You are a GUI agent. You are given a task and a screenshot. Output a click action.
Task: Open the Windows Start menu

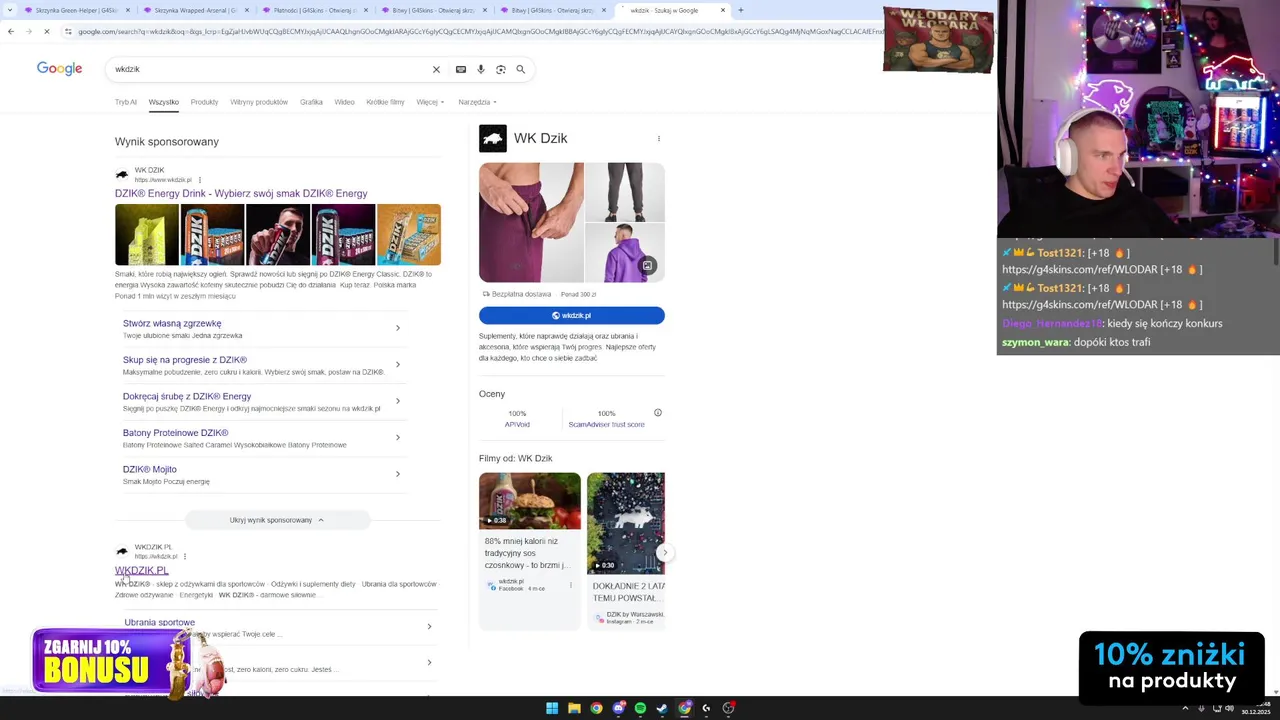(552, 708)
